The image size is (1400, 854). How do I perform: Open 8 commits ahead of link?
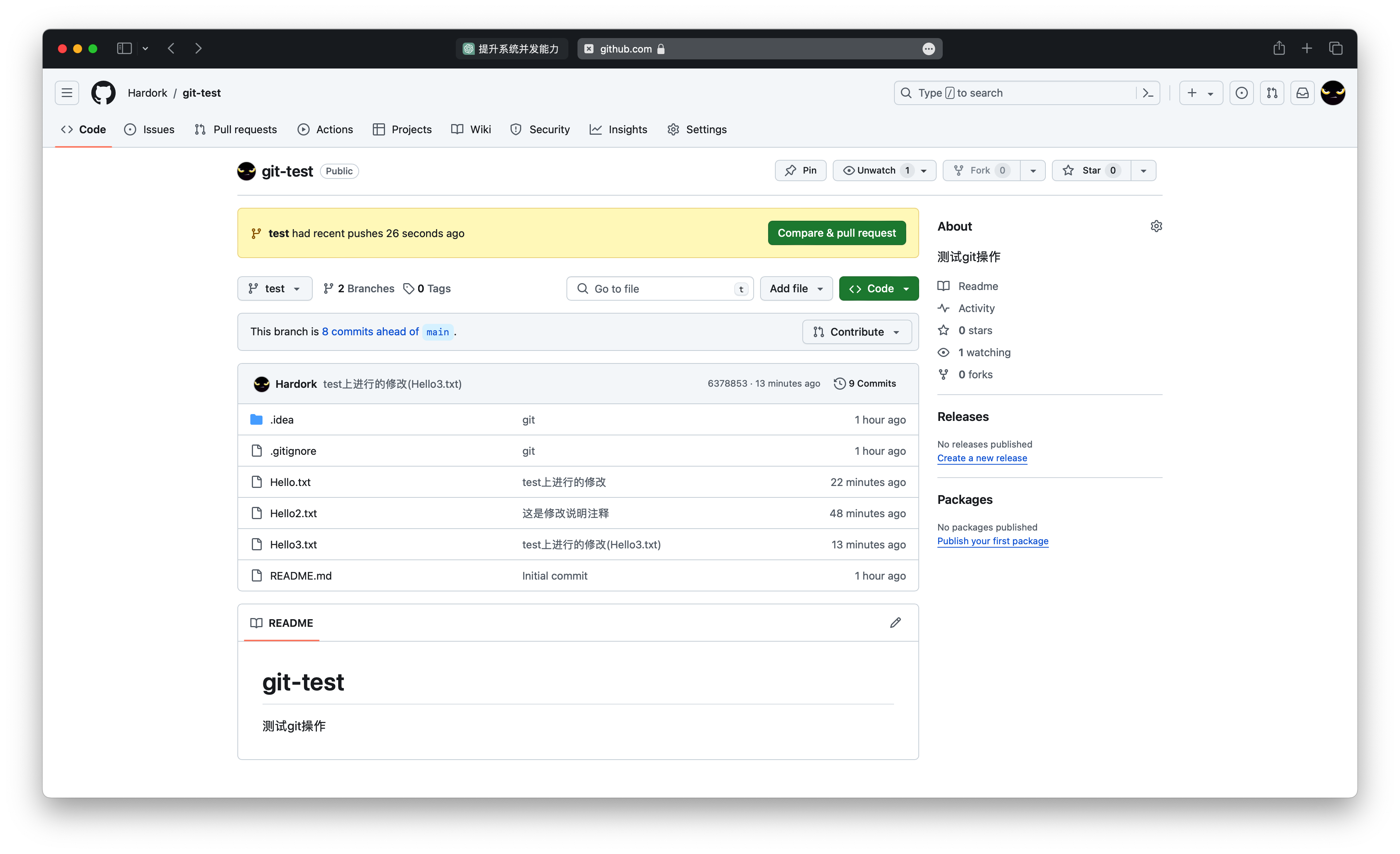(370, 332)
